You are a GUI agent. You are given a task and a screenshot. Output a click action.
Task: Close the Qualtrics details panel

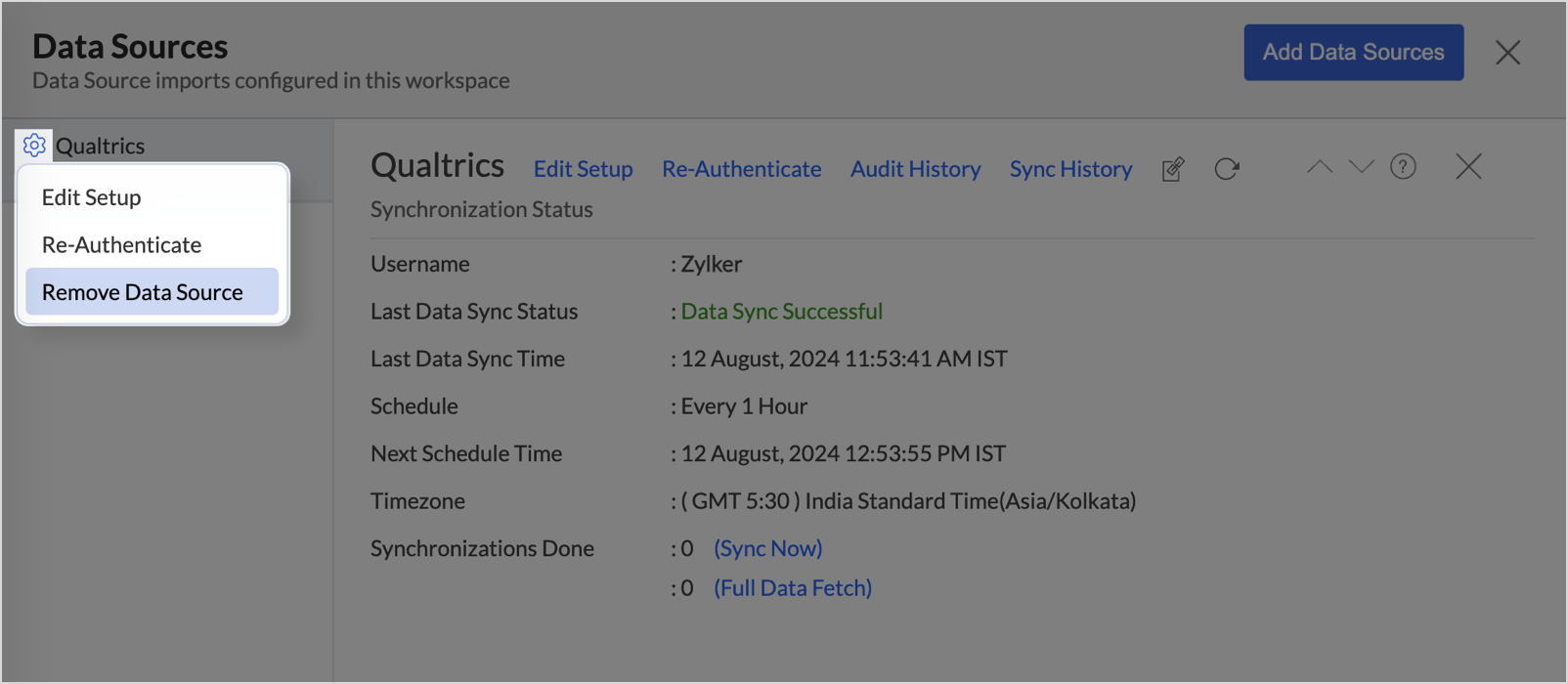coord(1468,167)
